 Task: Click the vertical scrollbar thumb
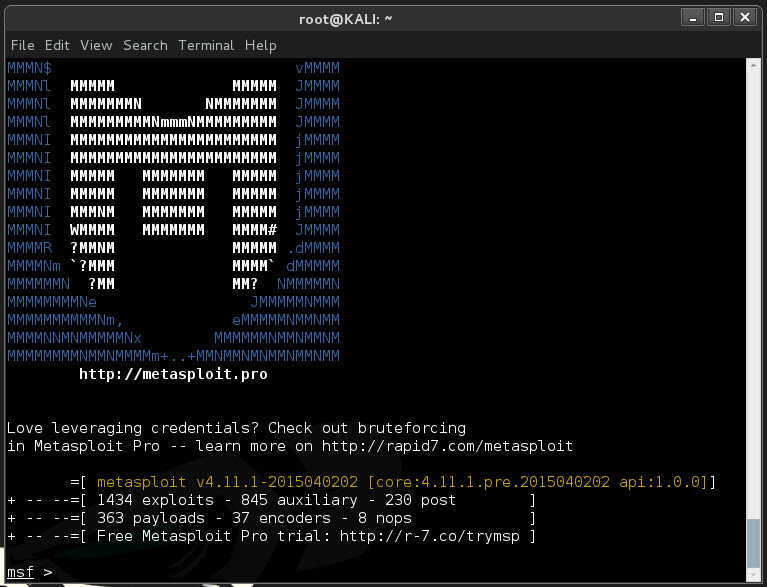(x=753, y=543)
